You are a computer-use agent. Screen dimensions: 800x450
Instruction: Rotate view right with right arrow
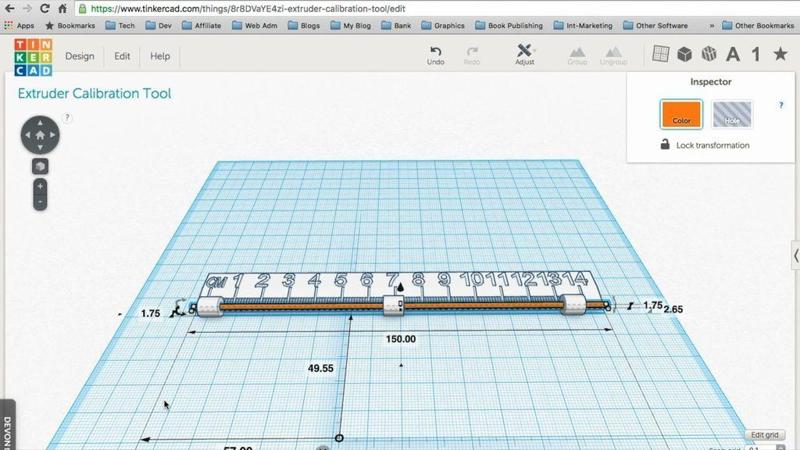pyautogui.click(x=53, y=135)
